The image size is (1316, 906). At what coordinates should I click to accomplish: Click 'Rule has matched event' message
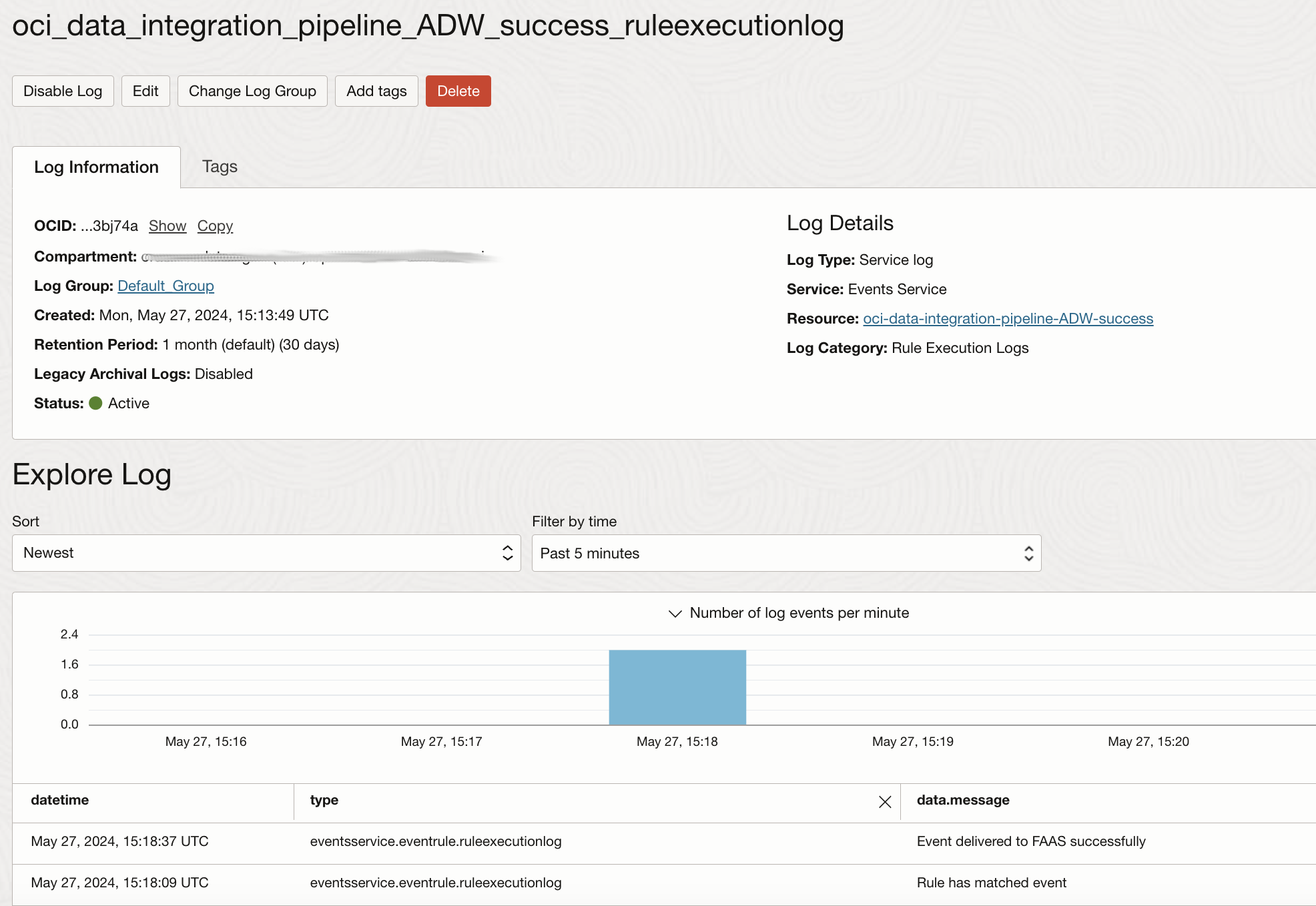(992, 883)
